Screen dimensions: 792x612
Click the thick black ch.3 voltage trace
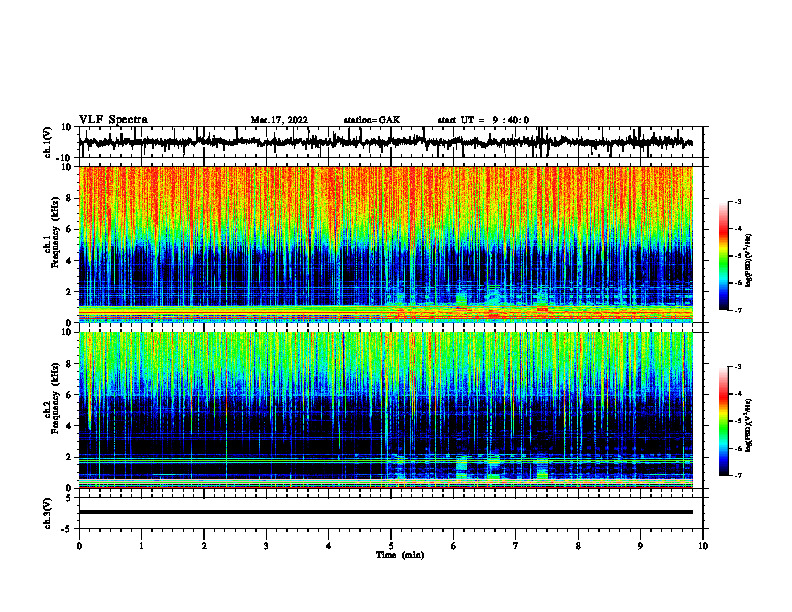385,512
